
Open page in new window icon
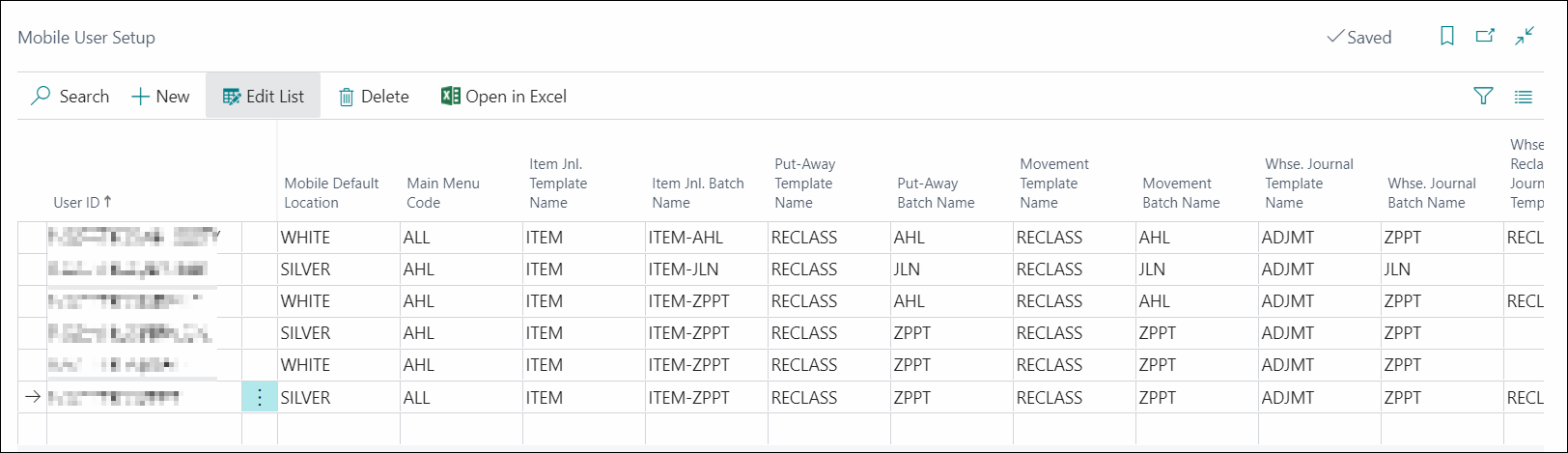[x=1485, y=37]
